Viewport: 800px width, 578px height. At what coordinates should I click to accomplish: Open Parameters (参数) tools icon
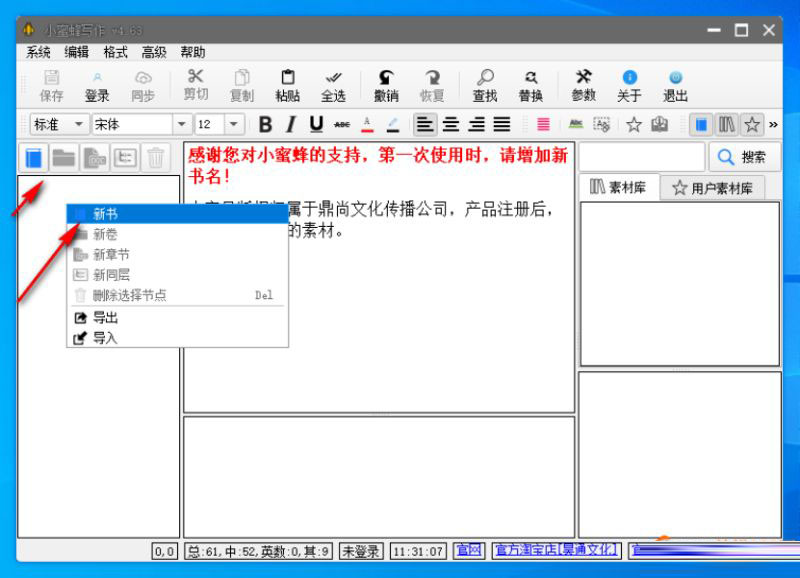pos(584,86)
